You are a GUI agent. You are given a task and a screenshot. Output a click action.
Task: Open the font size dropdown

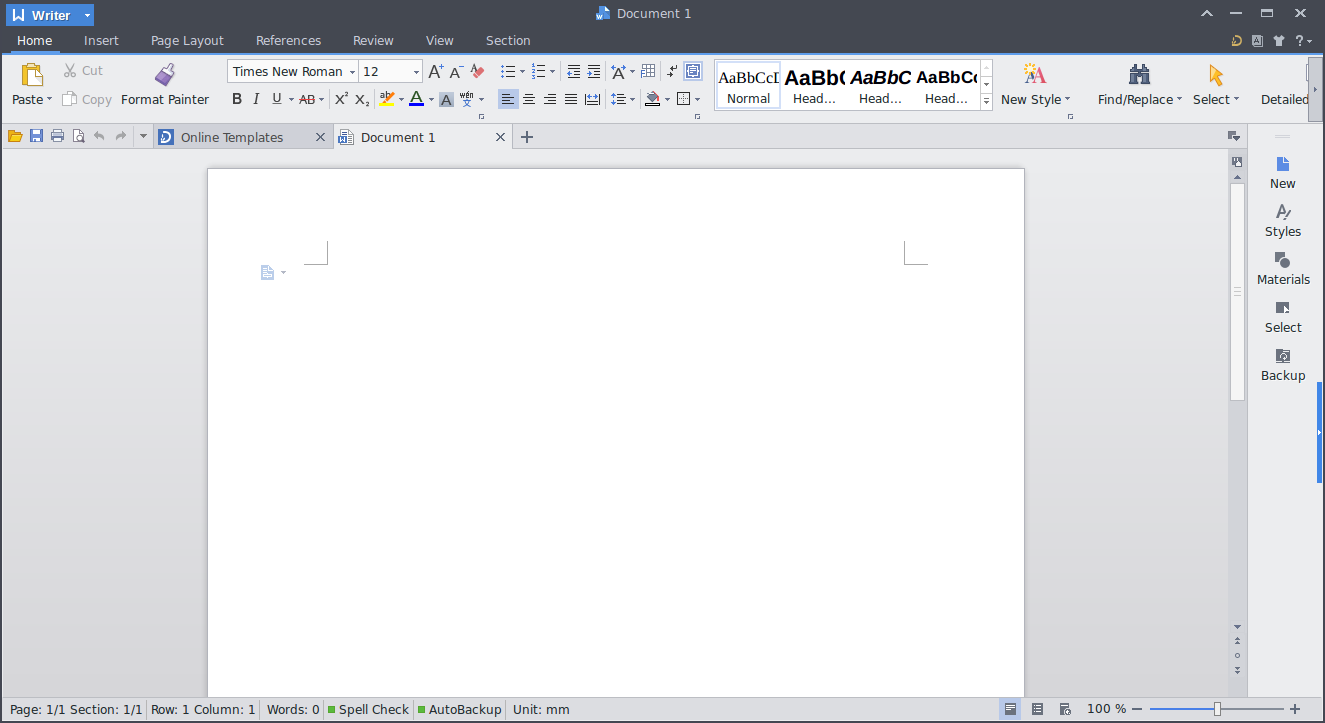pos(417,72)
